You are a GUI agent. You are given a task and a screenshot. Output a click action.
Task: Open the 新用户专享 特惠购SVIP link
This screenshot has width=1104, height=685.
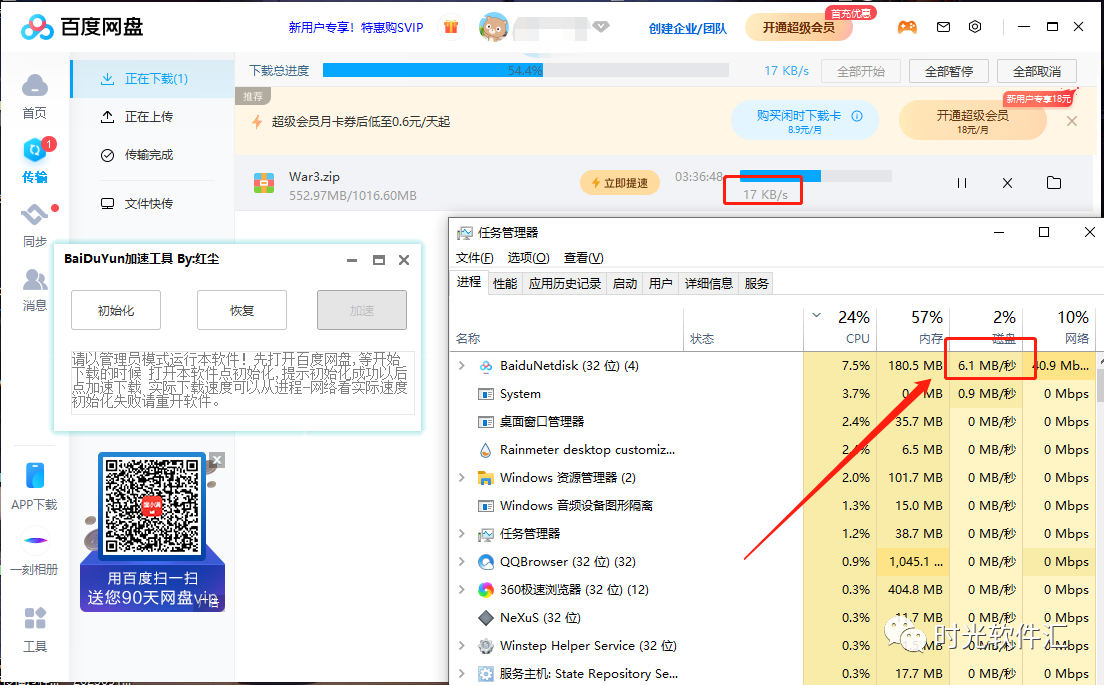point(356,27)
